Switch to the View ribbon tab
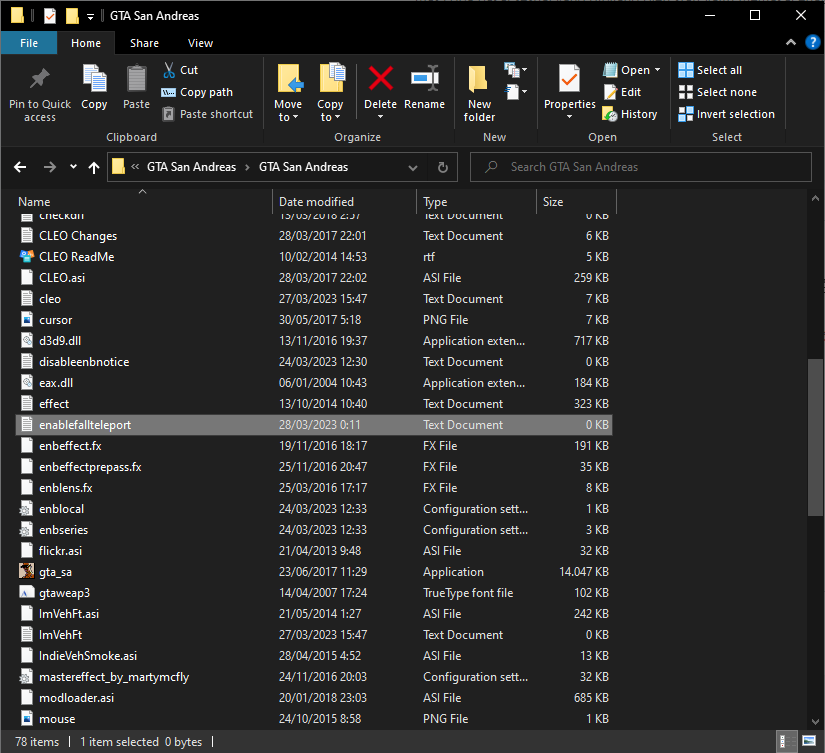Viewport: 825px width, 753px height. 200,43
